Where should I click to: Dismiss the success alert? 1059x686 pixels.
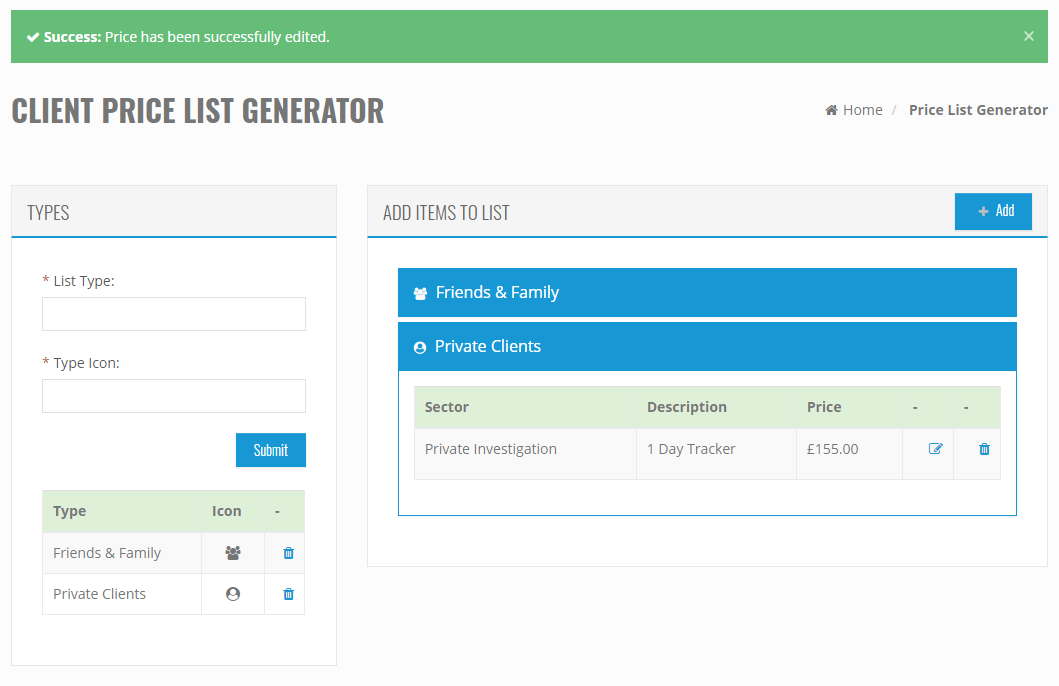click(1028, 36)
